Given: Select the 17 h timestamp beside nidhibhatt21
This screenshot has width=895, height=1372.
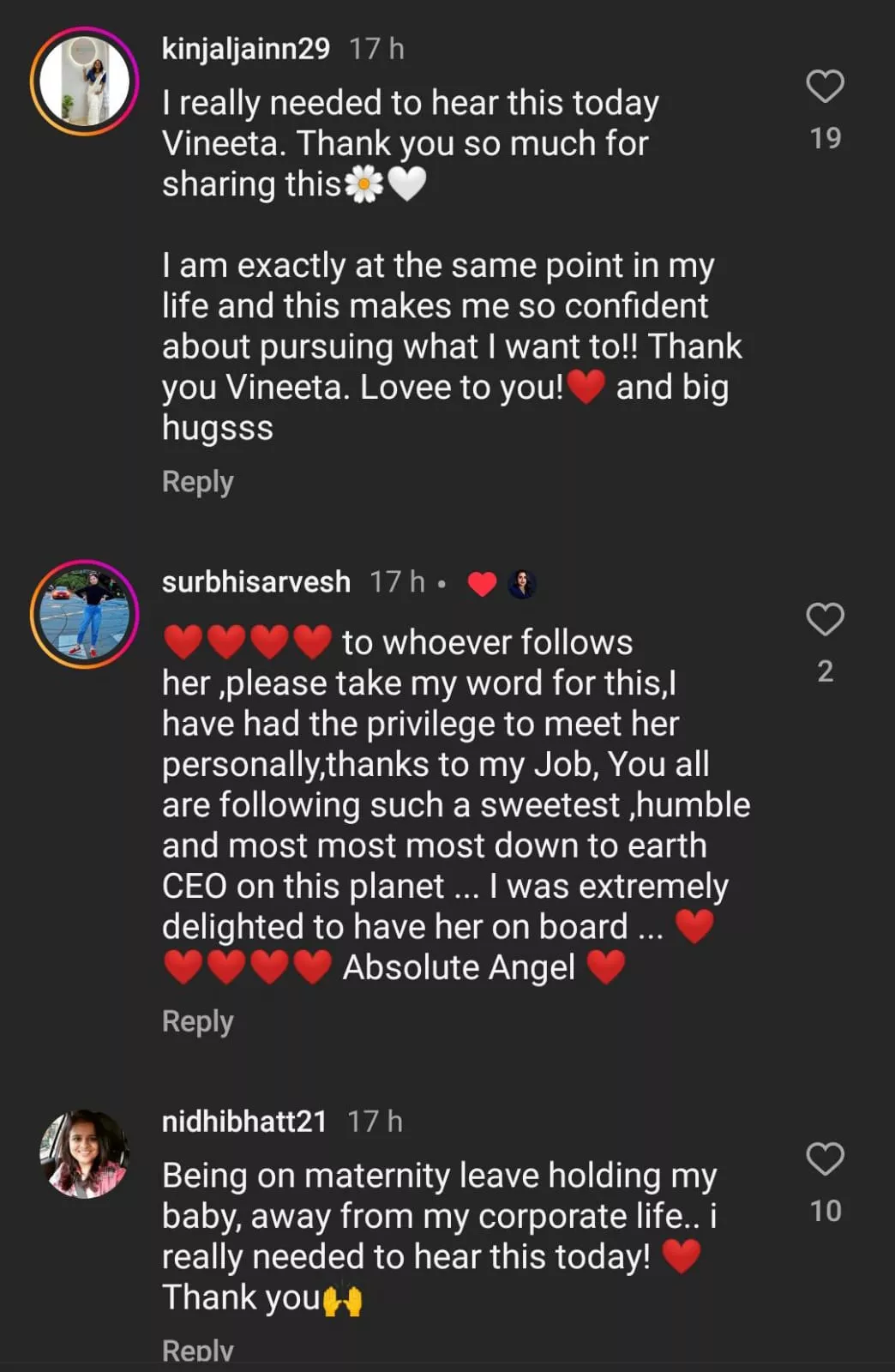Looking at the screenshot, I should [x=375, y=1122].
